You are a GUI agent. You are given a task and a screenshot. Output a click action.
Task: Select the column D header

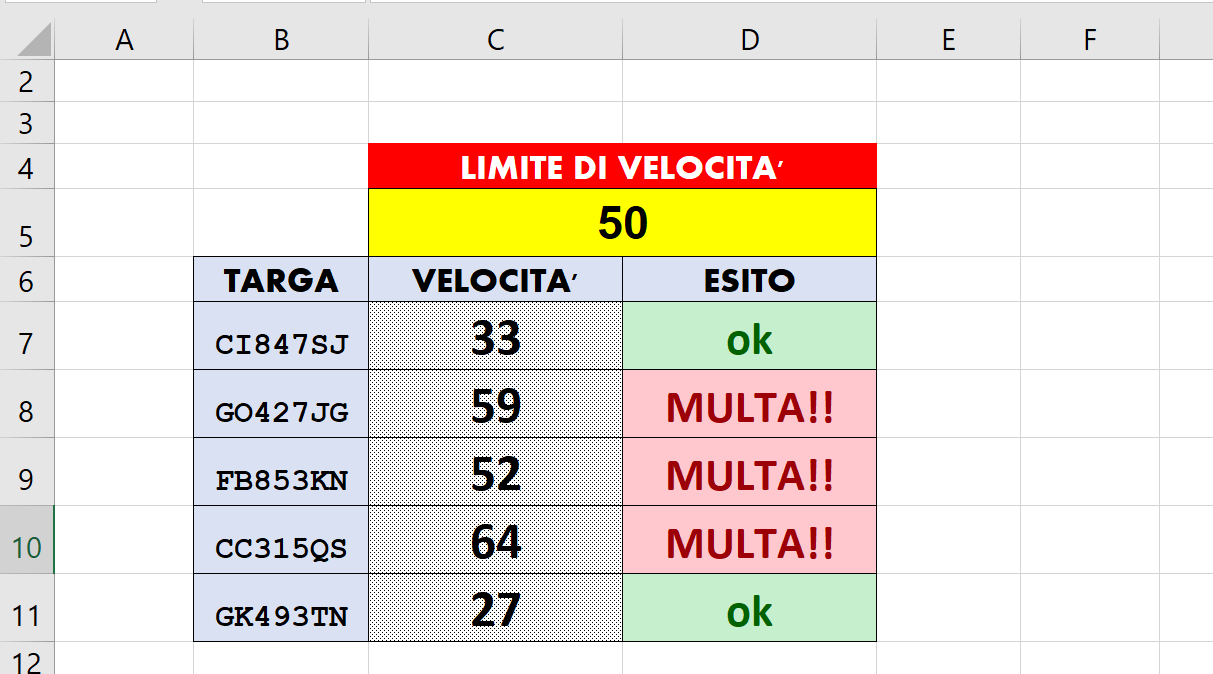click(749, 40)
